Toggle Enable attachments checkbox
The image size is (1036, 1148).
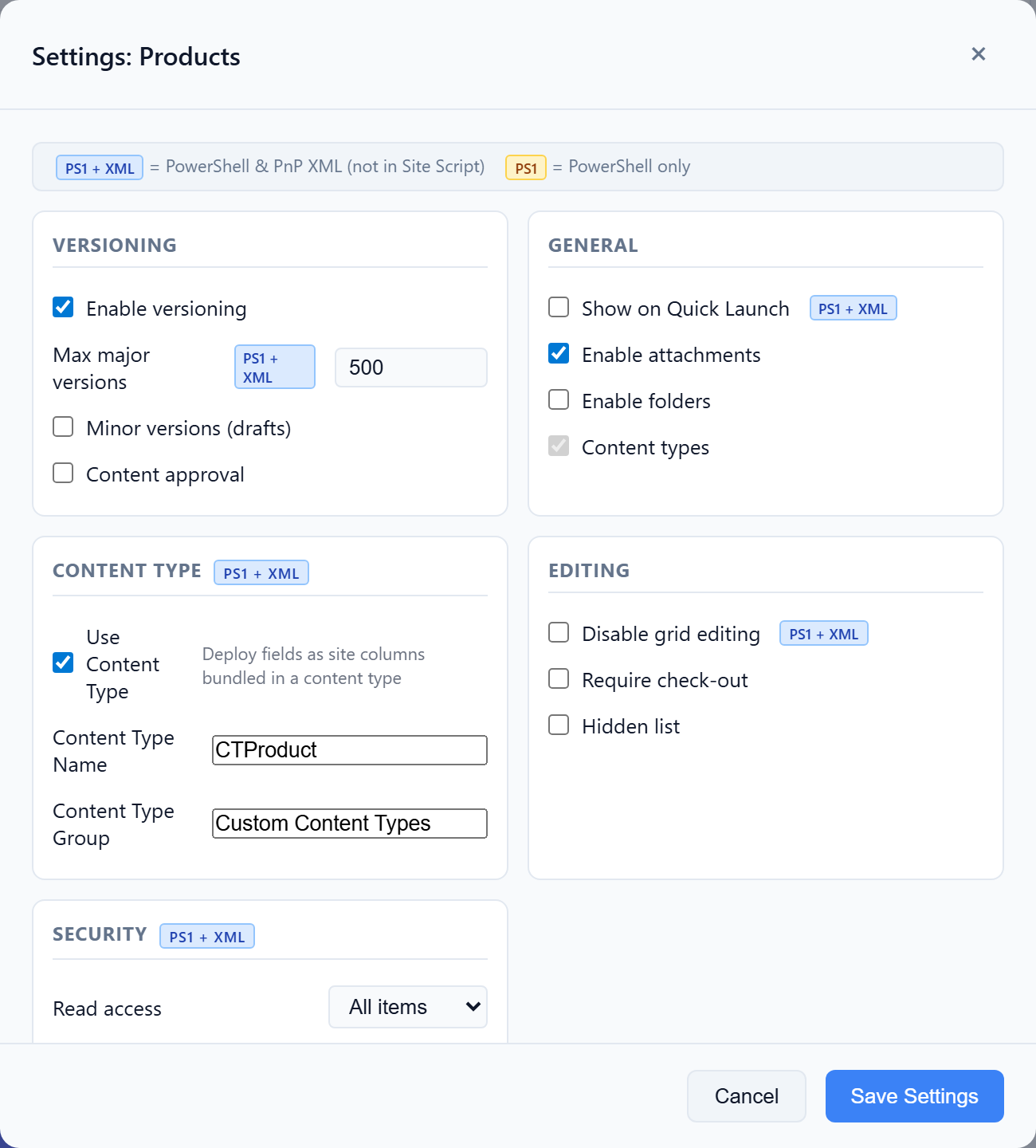pos(559,354)
